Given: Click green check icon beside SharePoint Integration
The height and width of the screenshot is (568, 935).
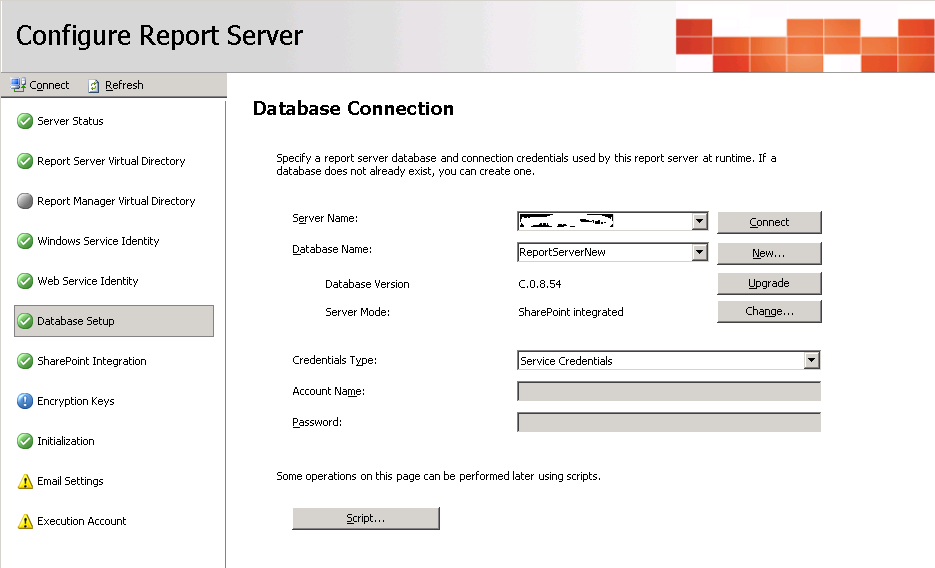Looking at the screenshot, I should [x=25, y=361].
